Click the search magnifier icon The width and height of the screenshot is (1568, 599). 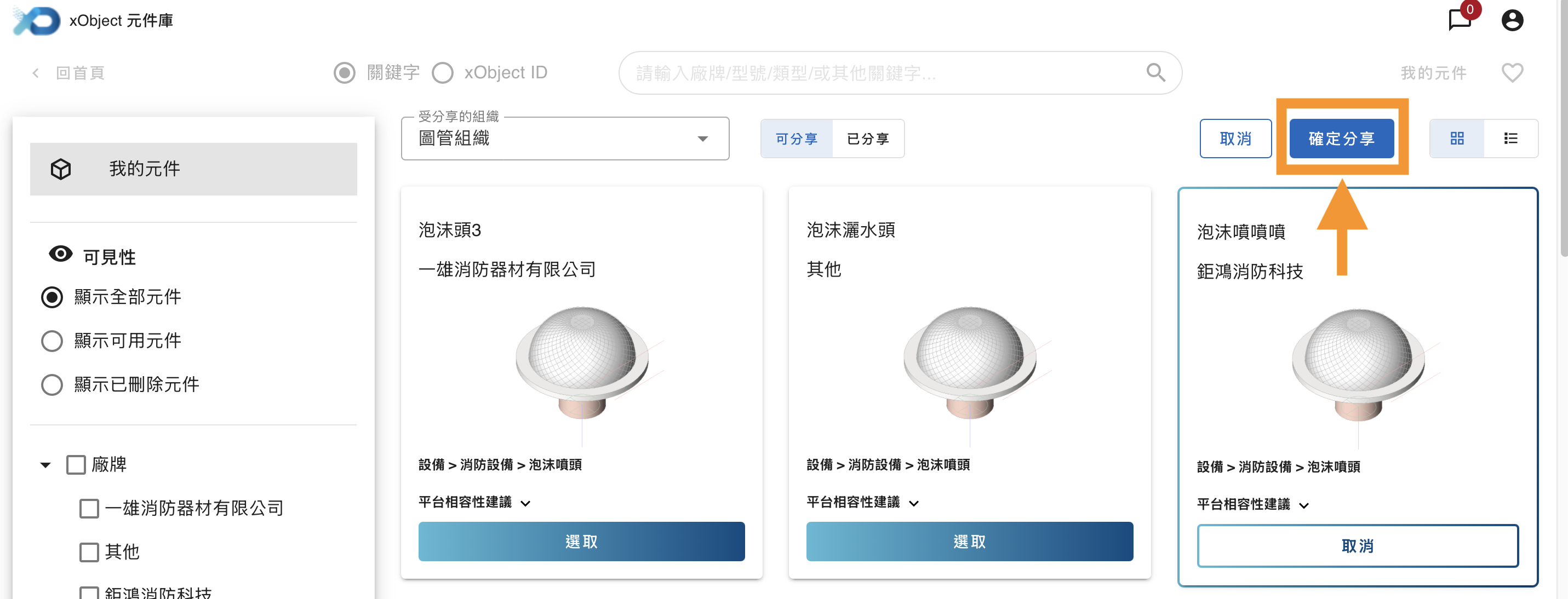point(1155,73)
